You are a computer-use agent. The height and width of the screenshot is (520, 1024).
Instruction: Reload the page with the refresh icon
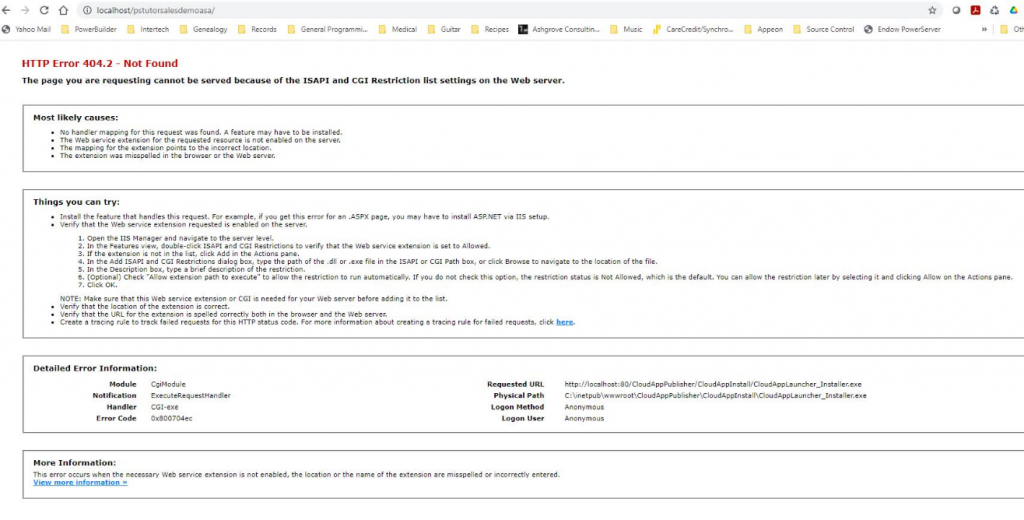click(x=44, y=10)
